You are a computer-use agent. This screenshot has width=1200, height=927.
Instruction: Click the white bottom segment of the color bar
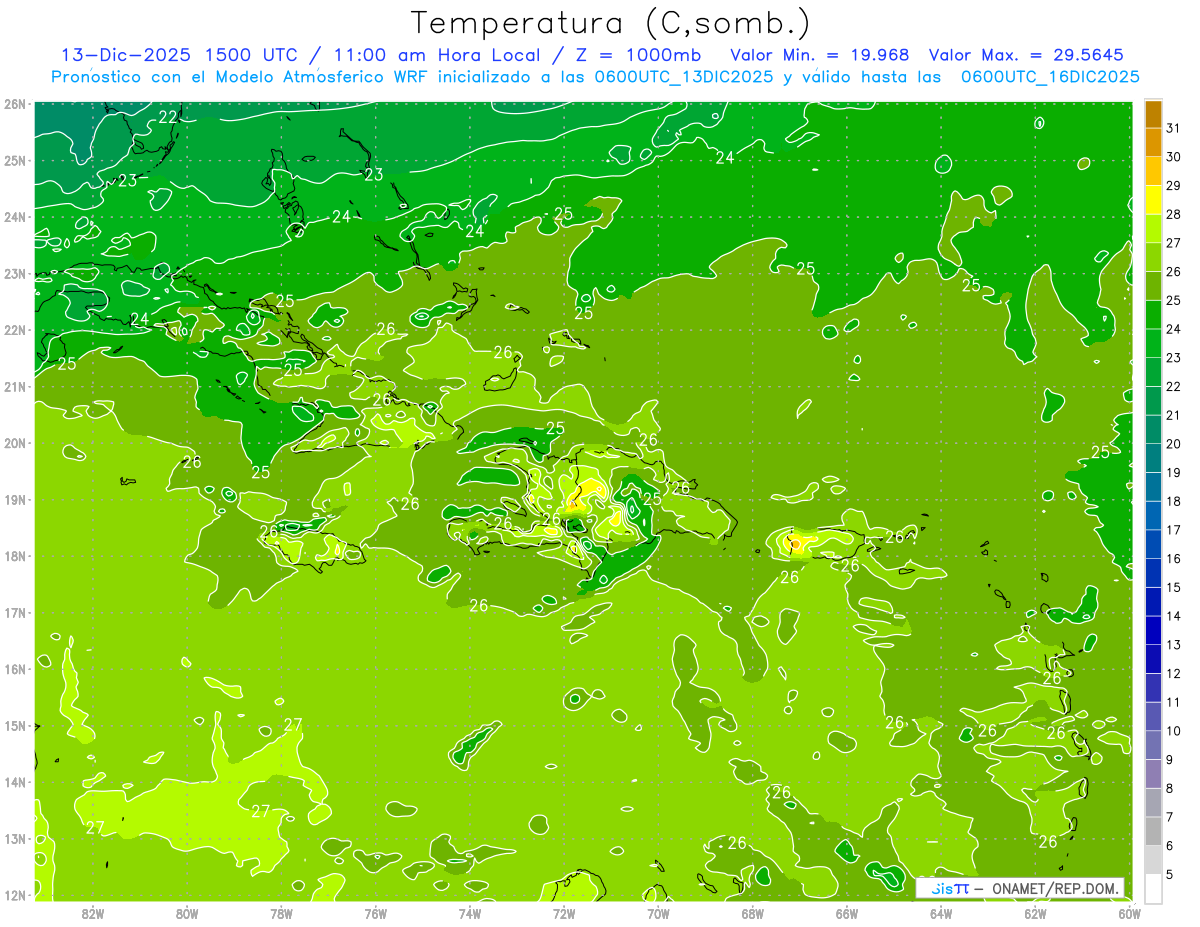tap(1153, 888)
